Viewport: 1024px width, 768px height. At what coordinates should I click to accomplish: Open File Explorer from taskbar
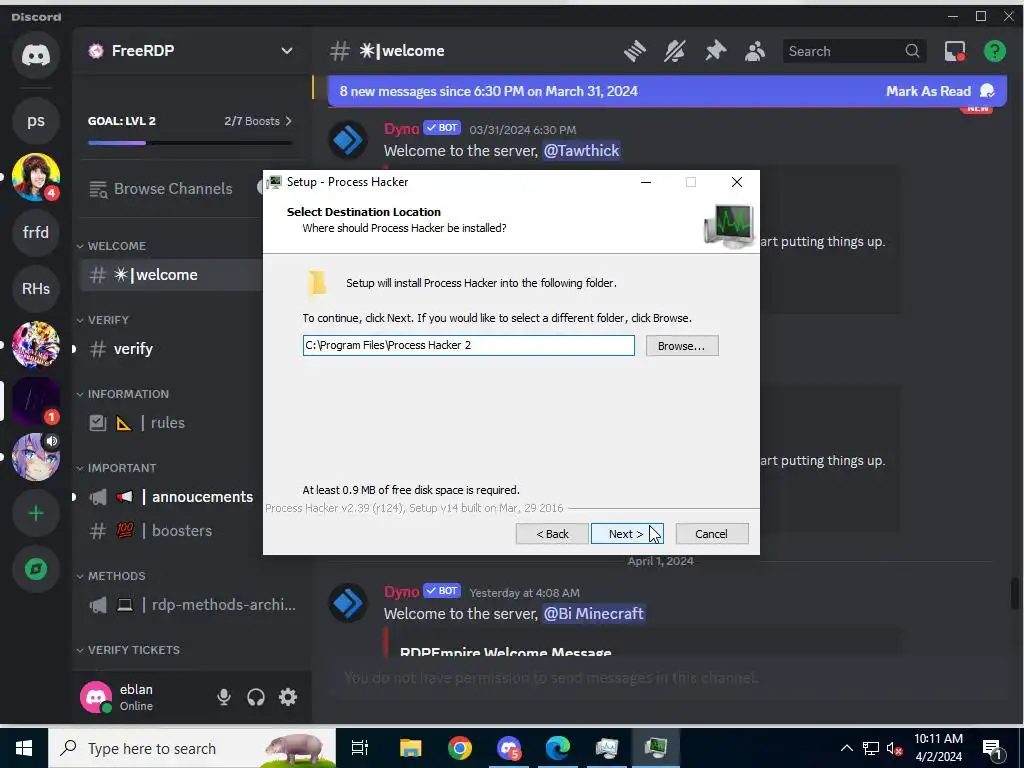click(411, 748)
